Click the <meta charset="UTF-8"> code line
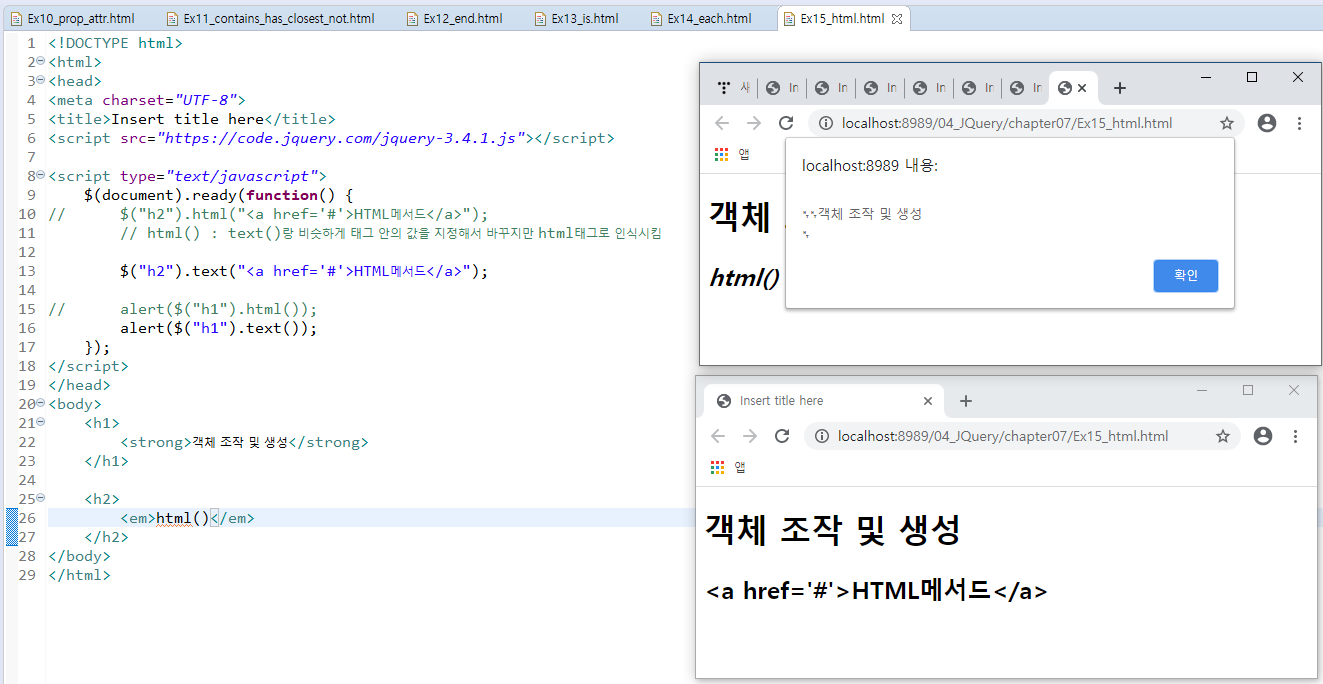The width and height of the screenshot is (1323, 684). tap(146, 100)
